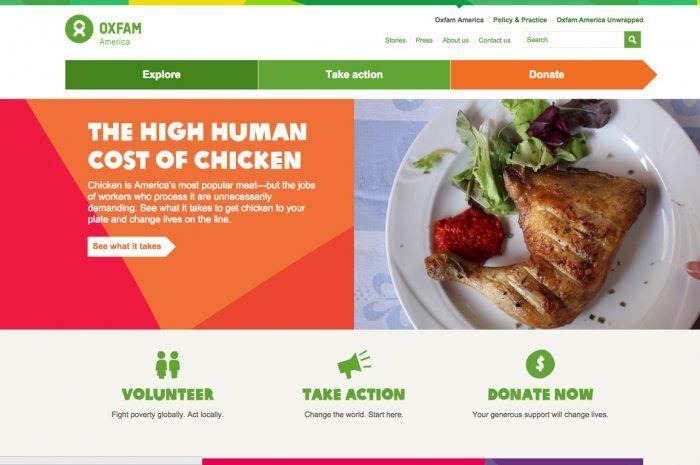This screenshot has width=700, height=465.
Task: Open the Press link
Action: (424, 40)
